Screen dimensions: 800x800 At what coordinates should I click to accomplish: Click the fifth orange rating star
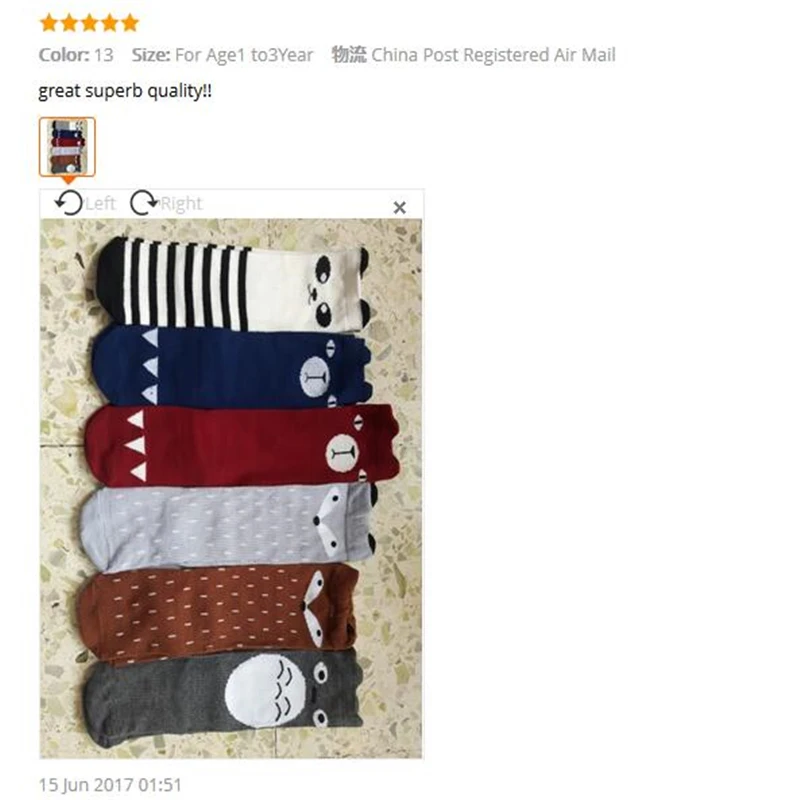[x=130, y=23]
